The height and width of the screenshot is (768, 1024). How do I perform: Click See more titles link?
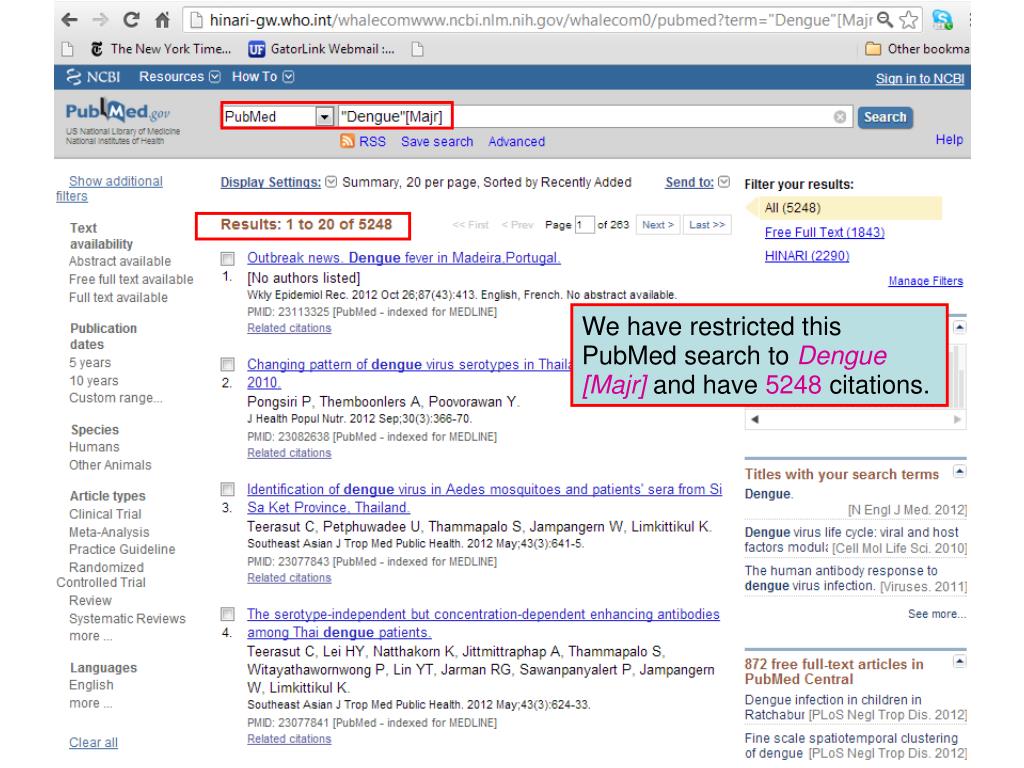(x=937, y=614)
